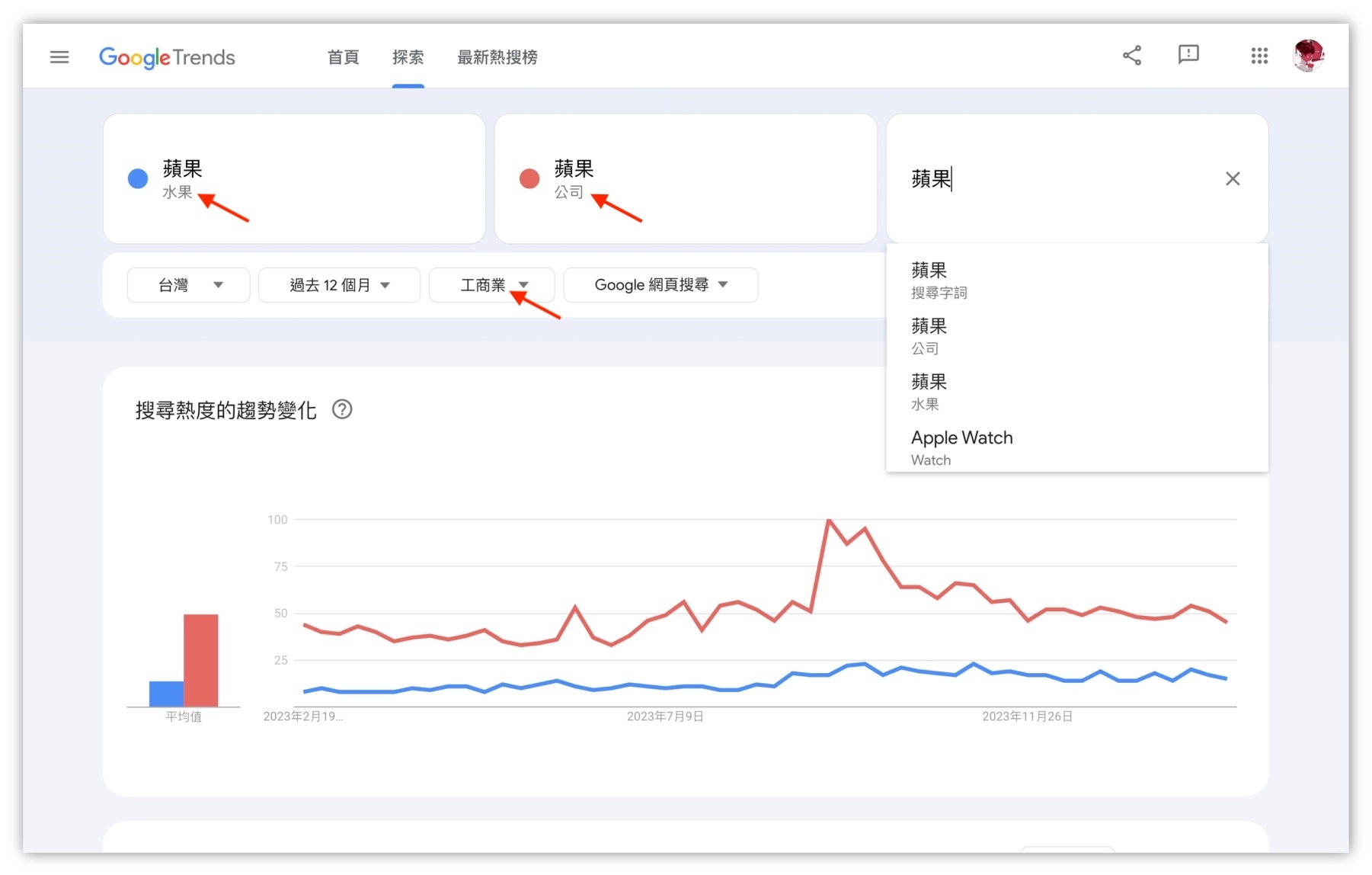Open the 台灣 region dropdown
This screenshot has height=875, width=1372.
[x=187, y=284]
